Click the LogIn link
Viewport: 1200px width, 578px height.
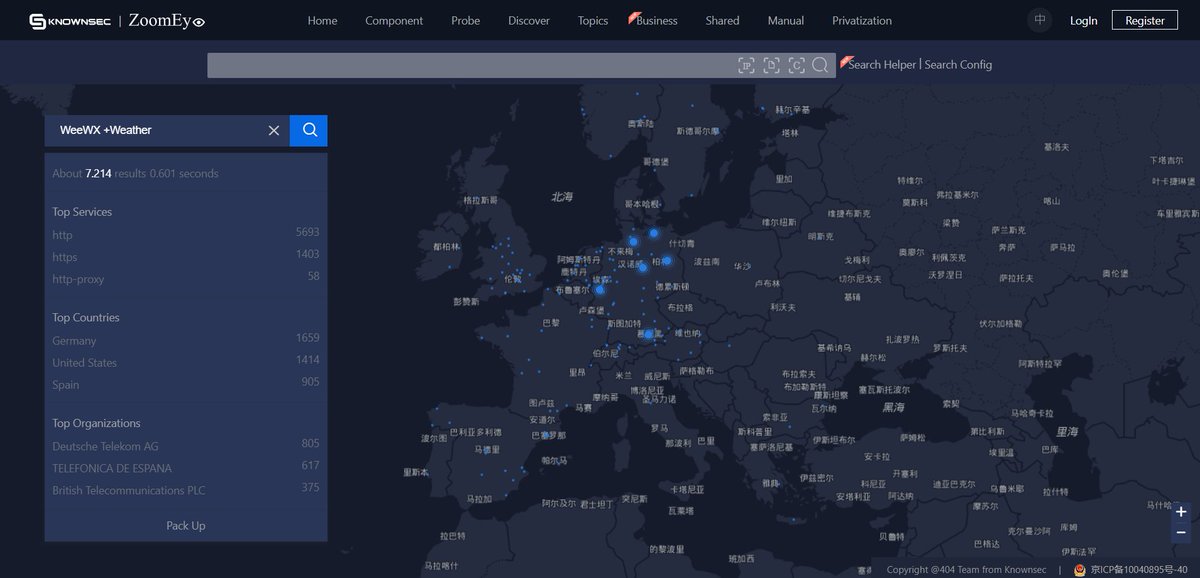1083,20
